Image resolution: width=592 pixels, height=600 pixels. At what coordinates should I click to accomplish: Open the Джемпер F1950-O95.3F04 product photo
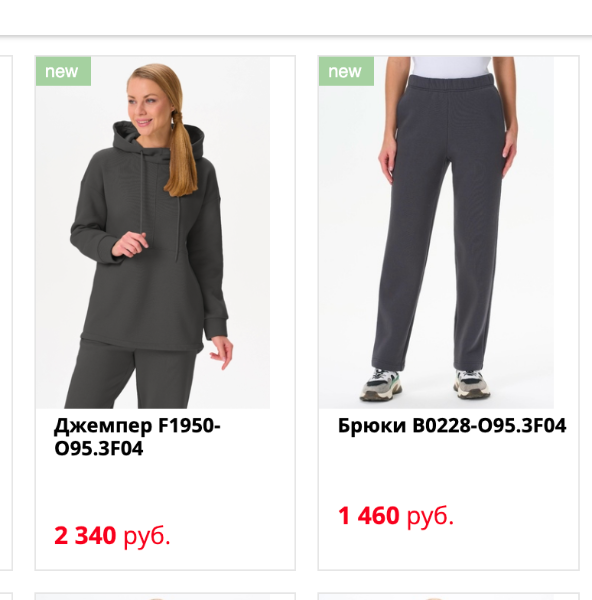[153, 233]
